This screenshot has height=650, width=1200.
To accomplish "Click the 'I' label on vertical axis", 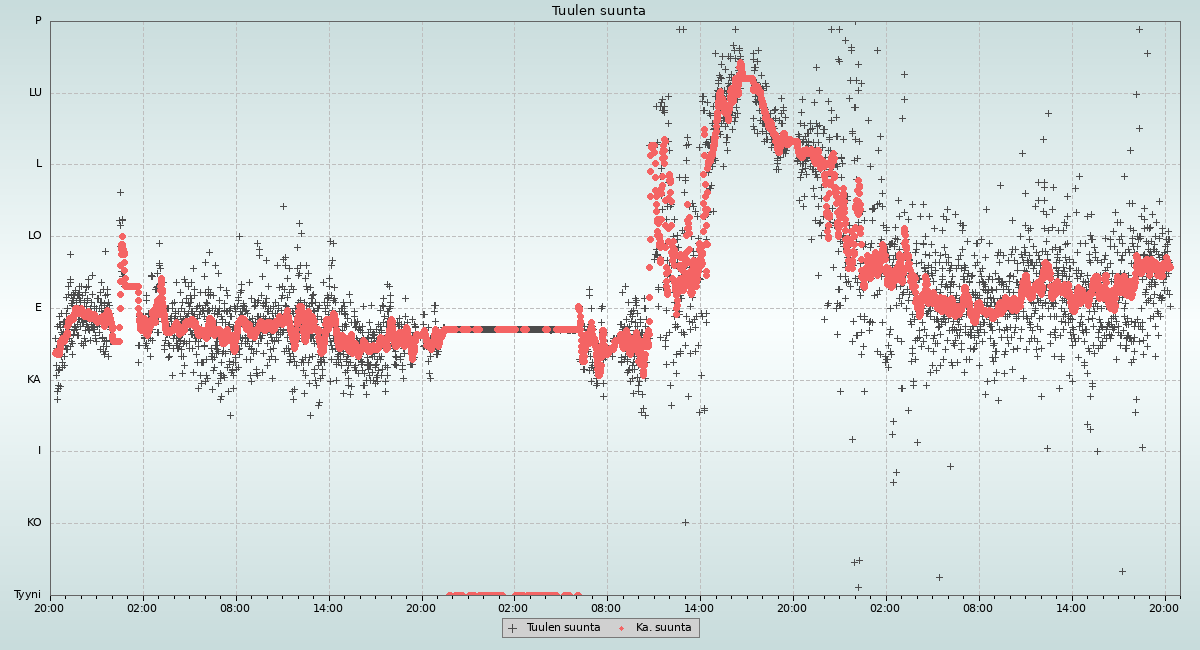I will 40,451.
